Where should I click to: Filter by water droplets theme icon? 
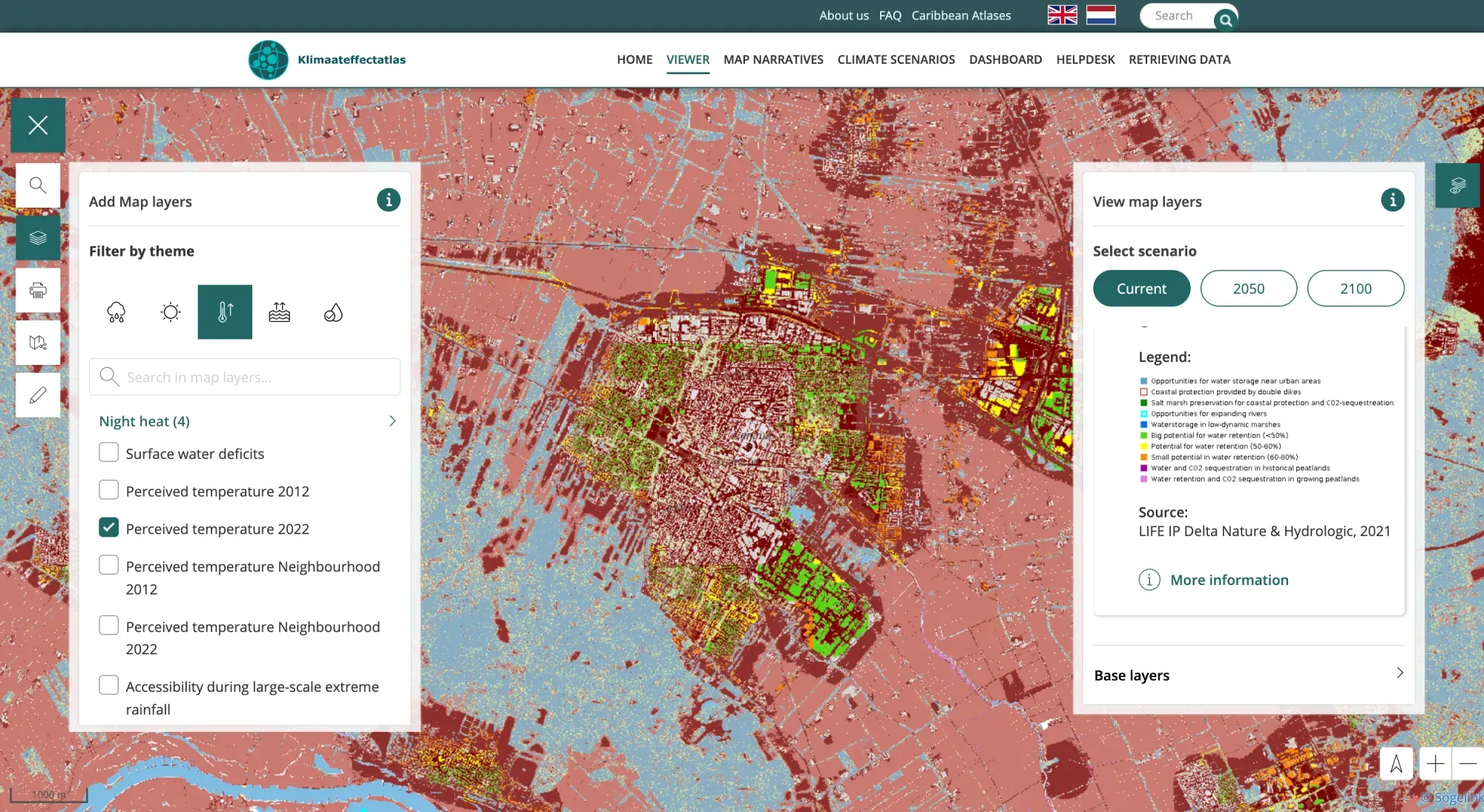pos(333,312)
